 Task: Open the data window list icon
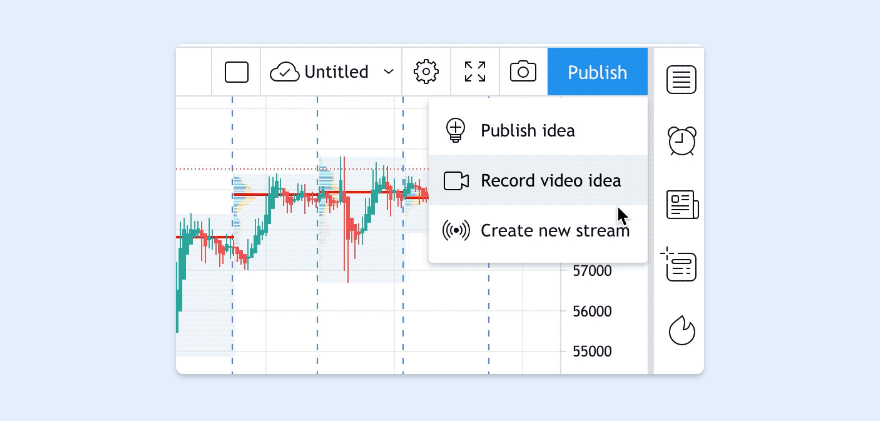coord(681,266)
